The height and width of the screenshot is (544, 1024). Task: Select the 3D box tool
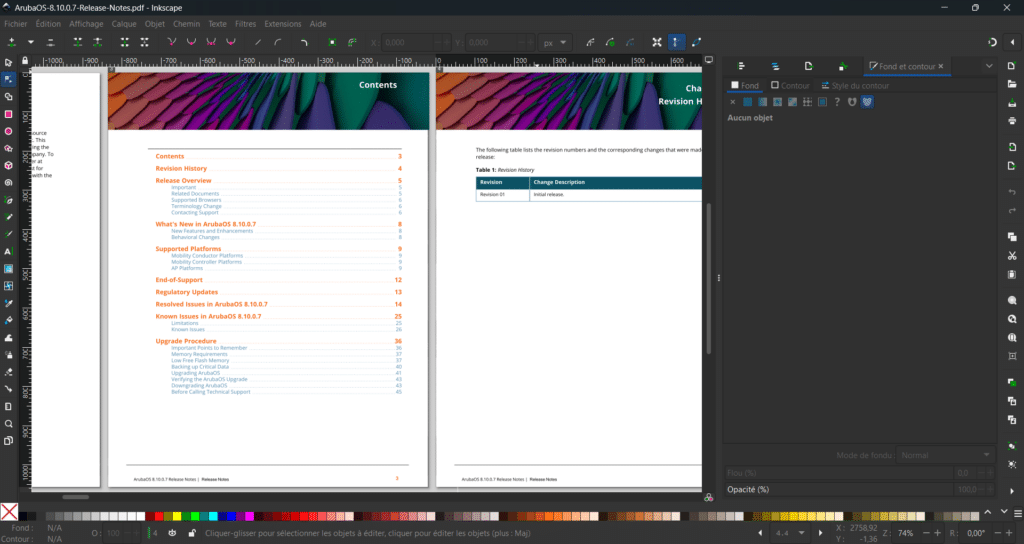[8, 166]
